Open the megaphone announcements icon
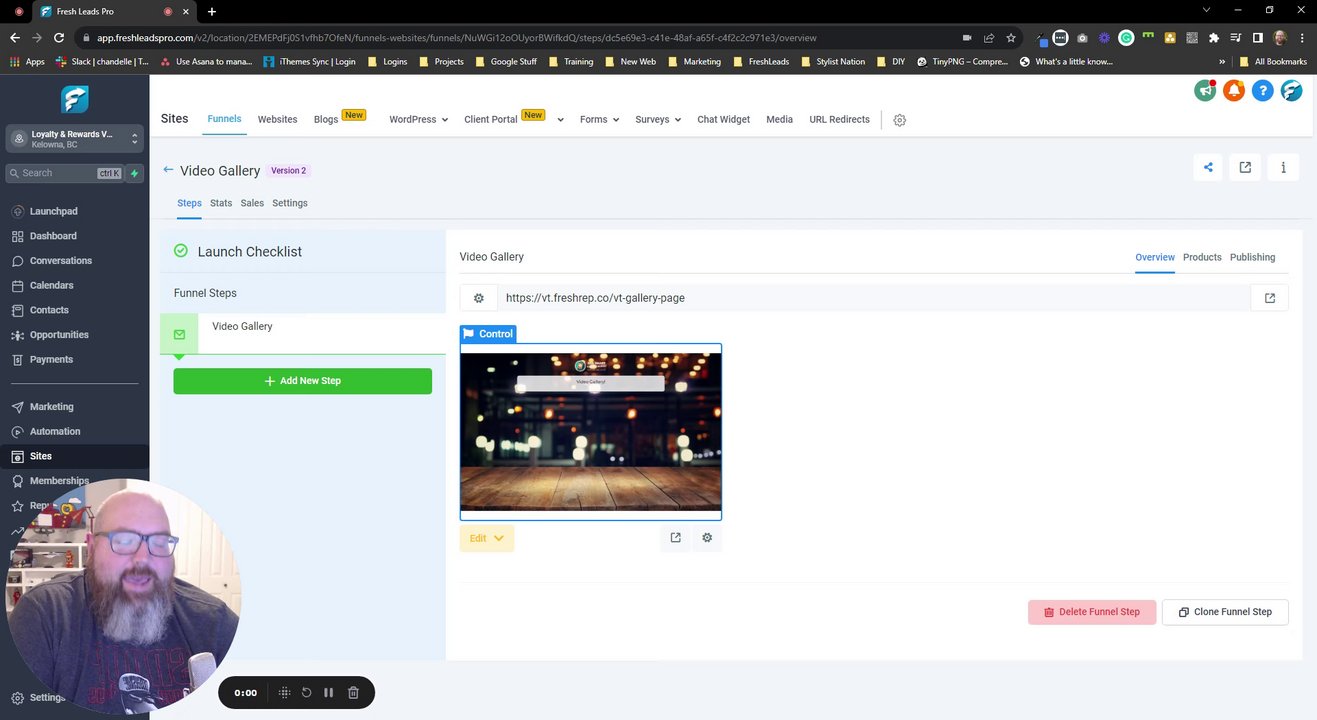The image size is (1317, 720). tap(1205, 90)
